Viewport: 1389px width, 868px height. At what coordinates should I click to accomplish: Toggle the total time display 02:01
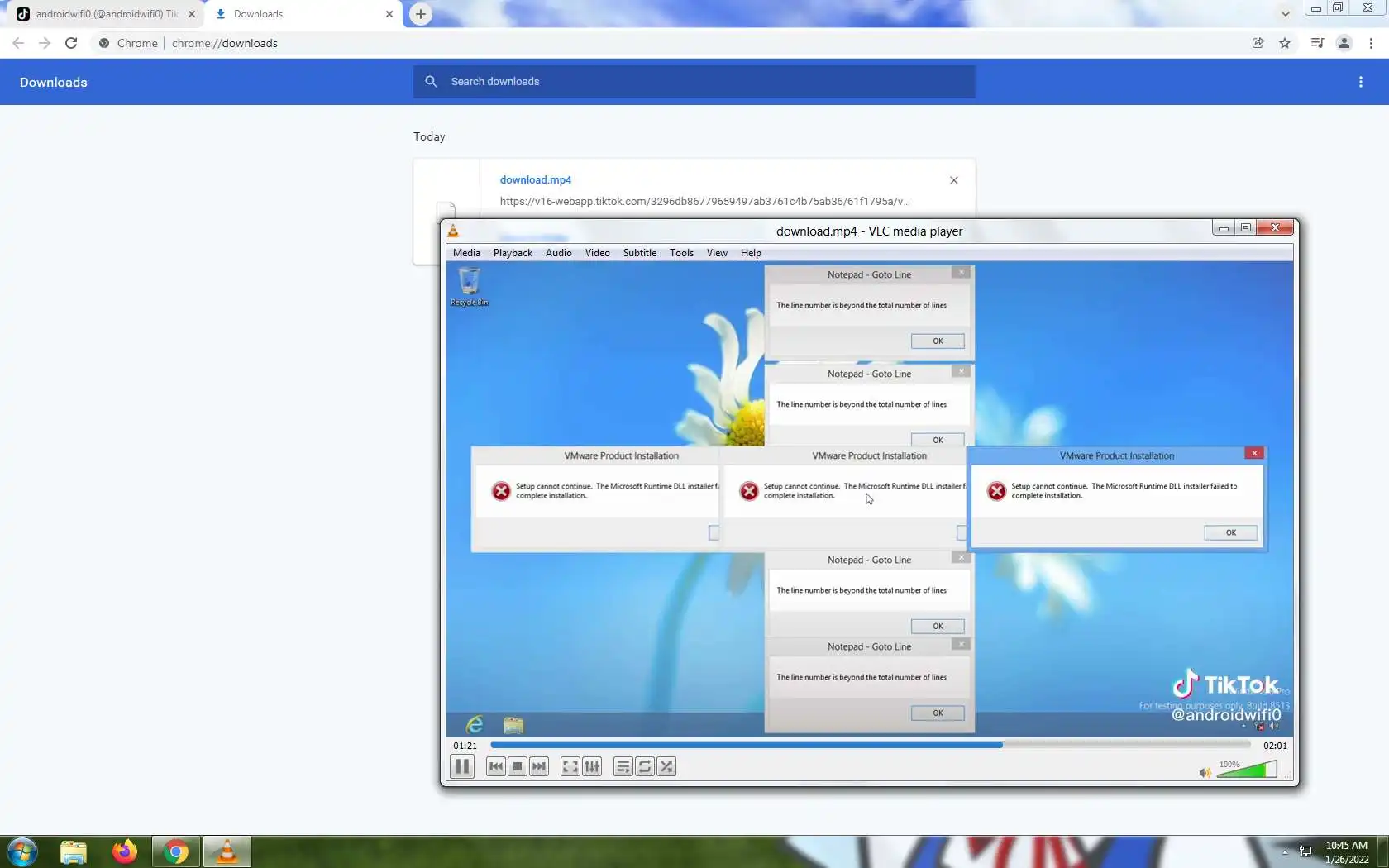1275,746
